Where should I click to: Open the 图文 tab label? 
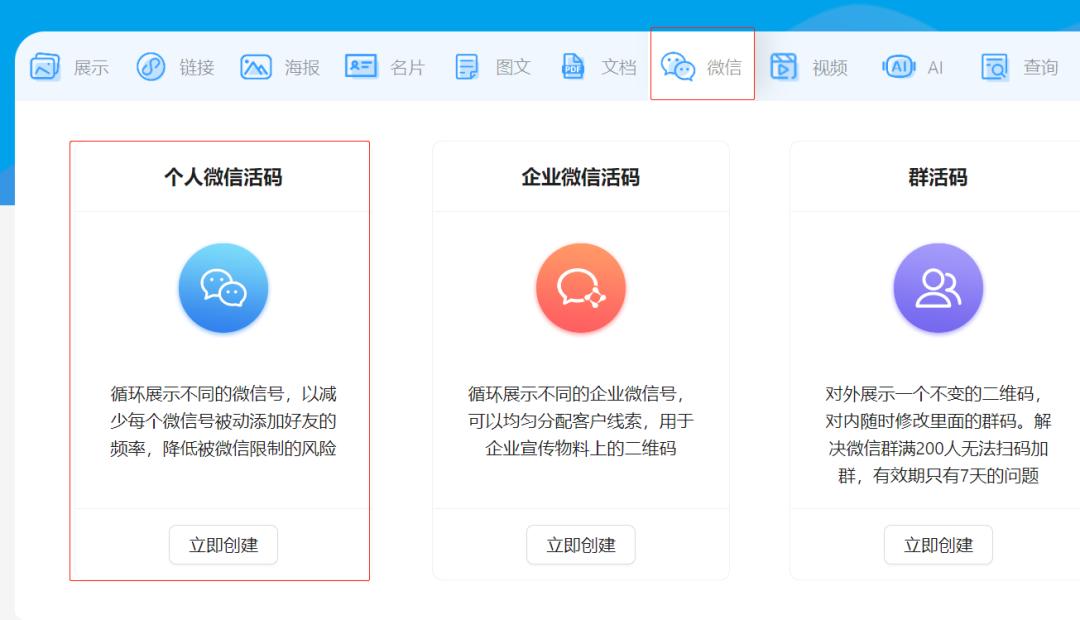click(513, 68)
